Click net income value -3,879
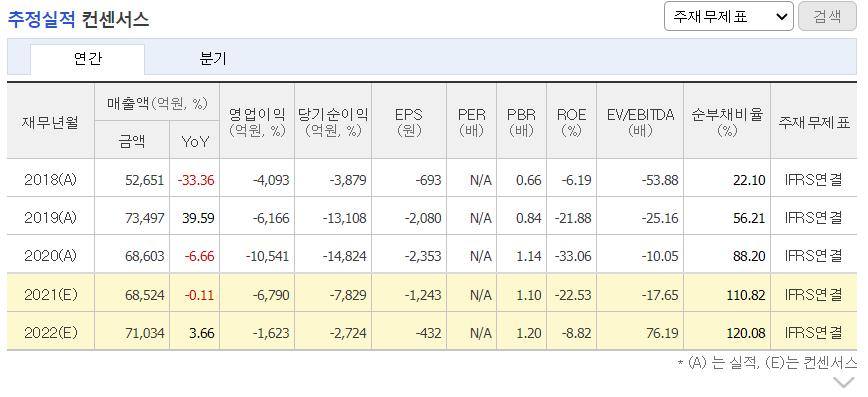 click(348, 181)
